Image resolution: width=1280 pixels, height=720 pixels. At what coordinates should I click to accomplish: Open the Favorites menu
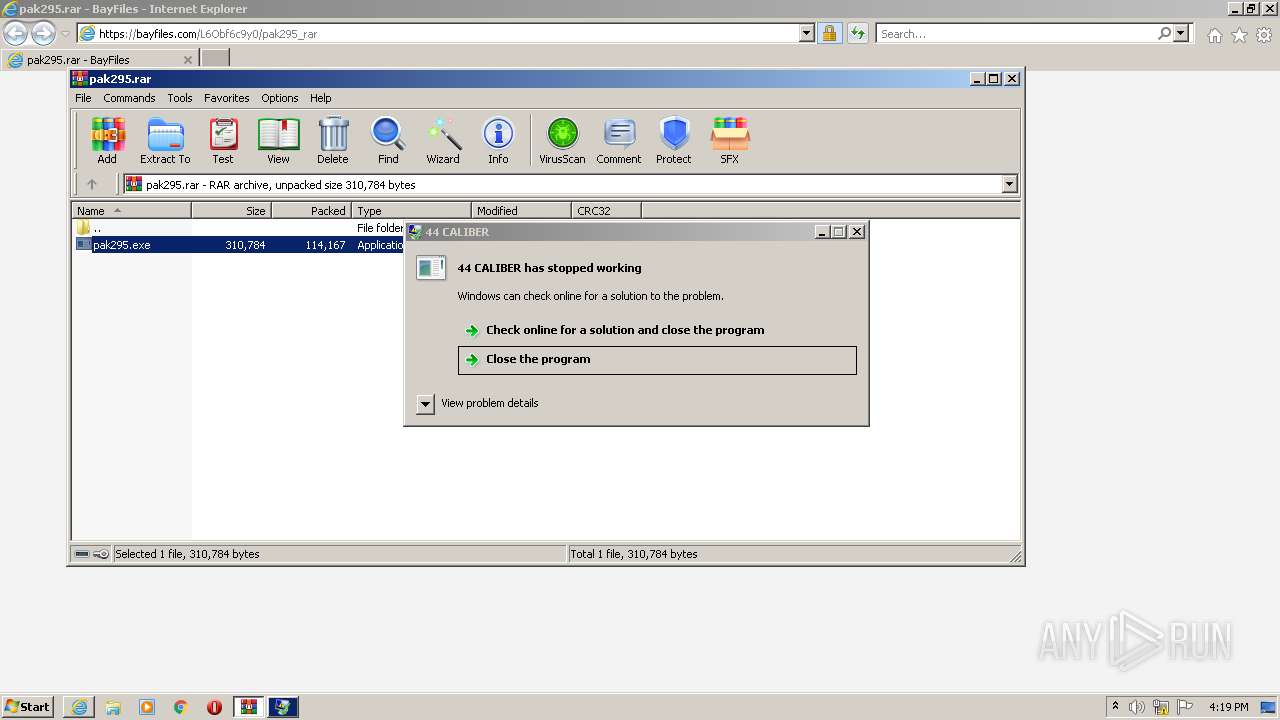pos(227,98)
